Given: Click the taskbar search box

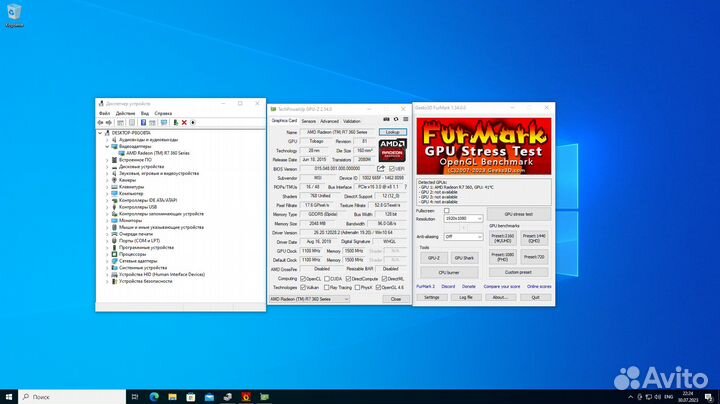Looking at the screenshot, I should [x=72, y=397].
